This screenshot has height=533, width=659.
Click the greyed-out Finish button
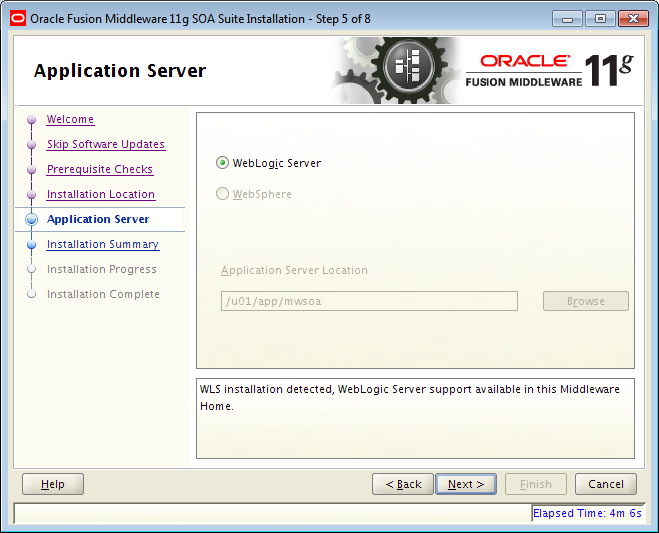pos(536,484)
